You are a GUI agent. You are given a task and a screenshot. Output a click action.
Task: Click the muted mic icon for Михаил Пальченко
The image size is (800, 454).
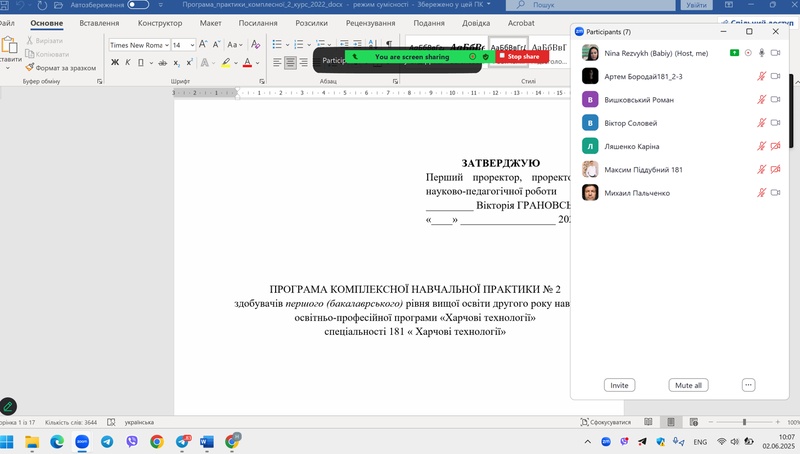pyautogui.click(x=762, y=192)
